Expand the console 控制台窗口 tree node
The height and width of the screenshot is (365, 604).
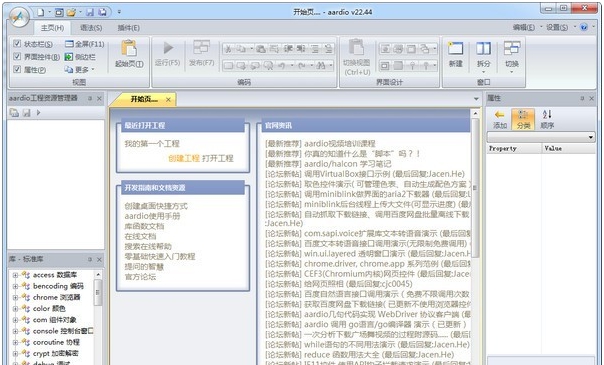click(15, 331)
